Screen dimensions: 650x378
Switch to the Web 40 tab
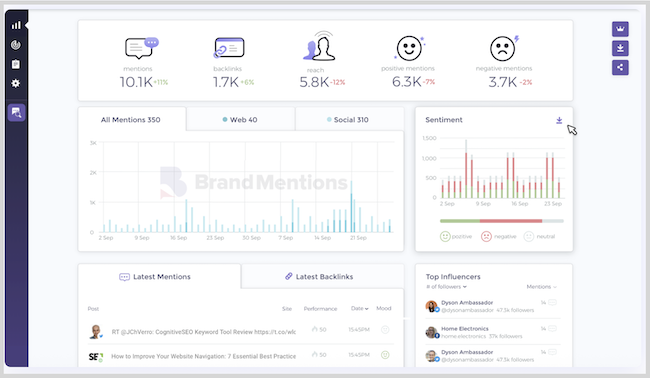coord(240,119)
